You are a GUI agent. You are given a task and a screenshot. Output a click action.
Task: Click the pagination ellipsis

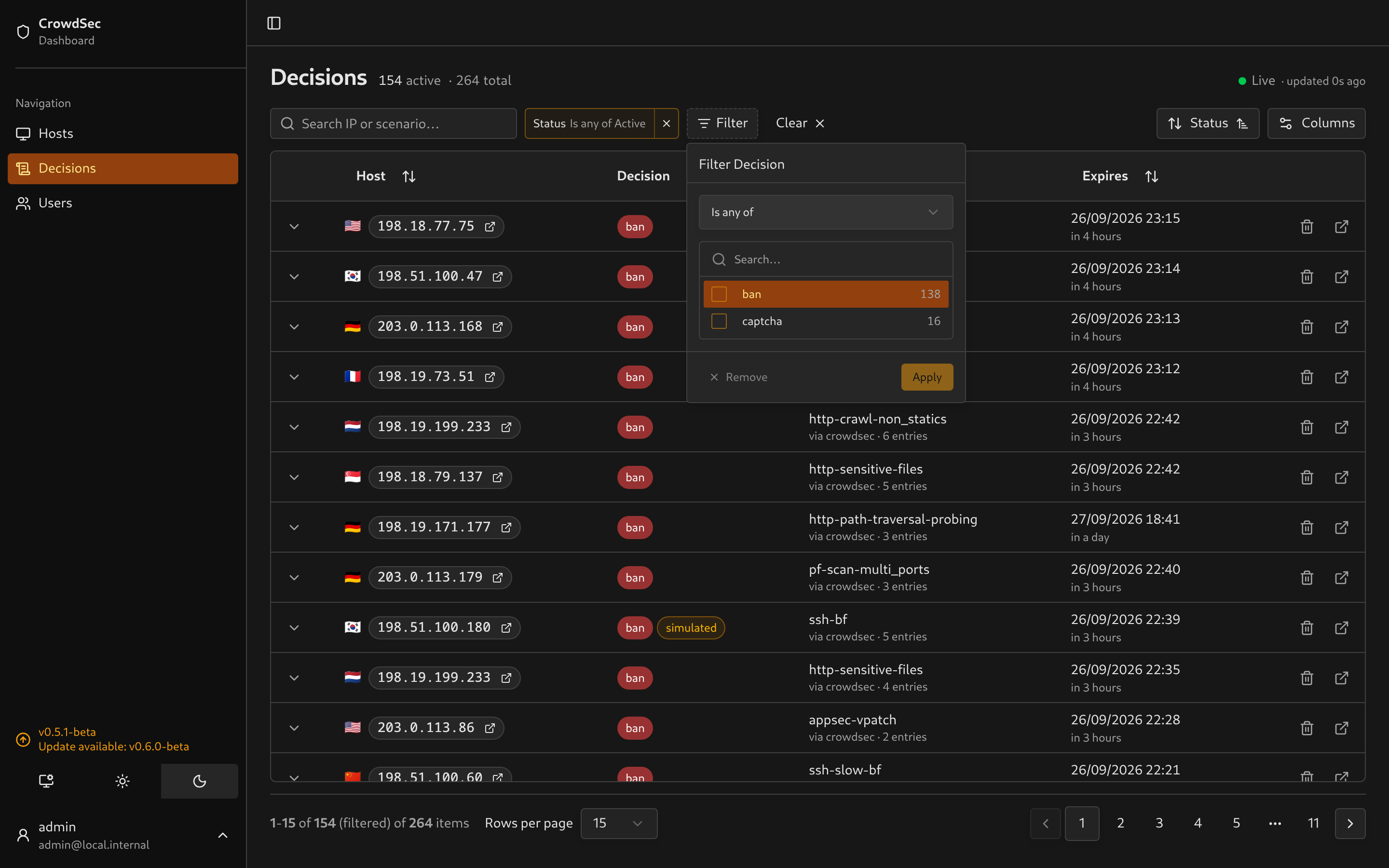(x=1275, y=823)
